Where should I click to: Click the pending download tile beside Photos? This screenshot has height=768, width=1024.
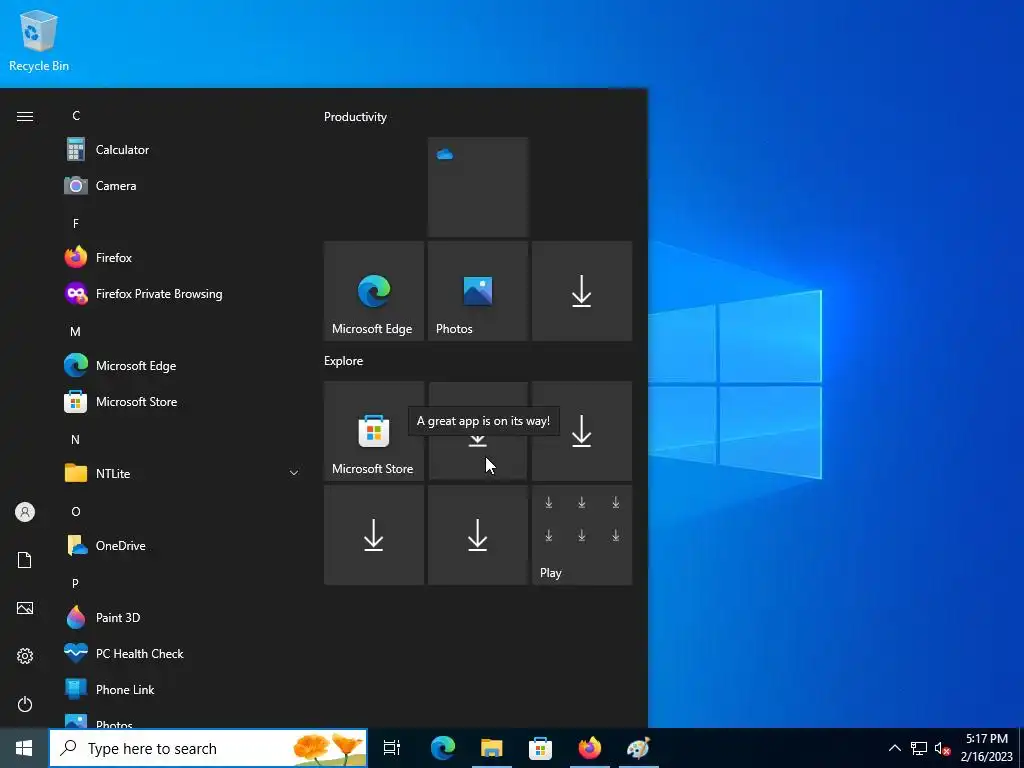pos(582,291)
